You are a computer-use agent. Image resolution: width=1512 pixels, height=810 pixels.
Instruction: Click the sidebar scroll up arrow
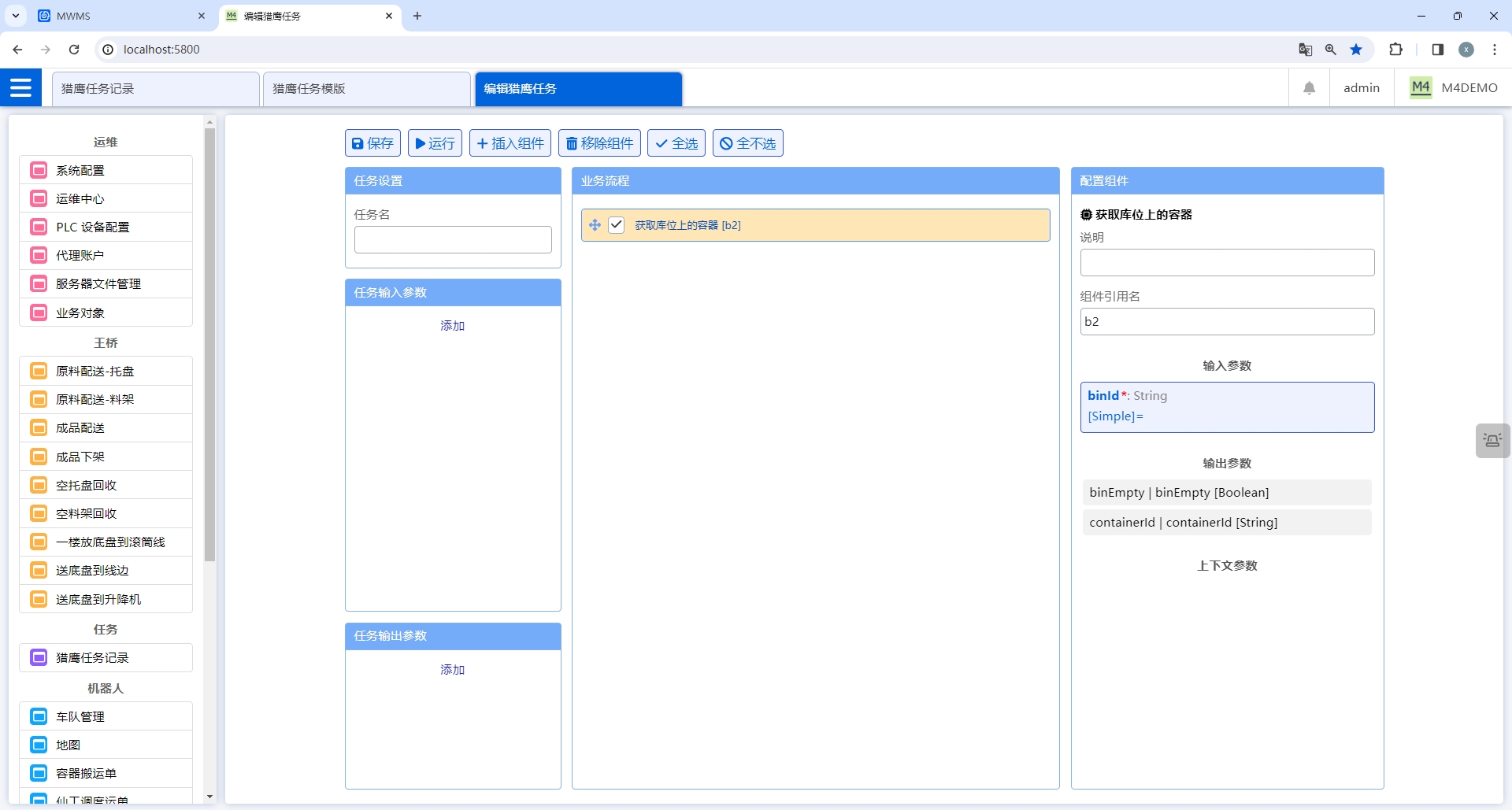point(209,122)
